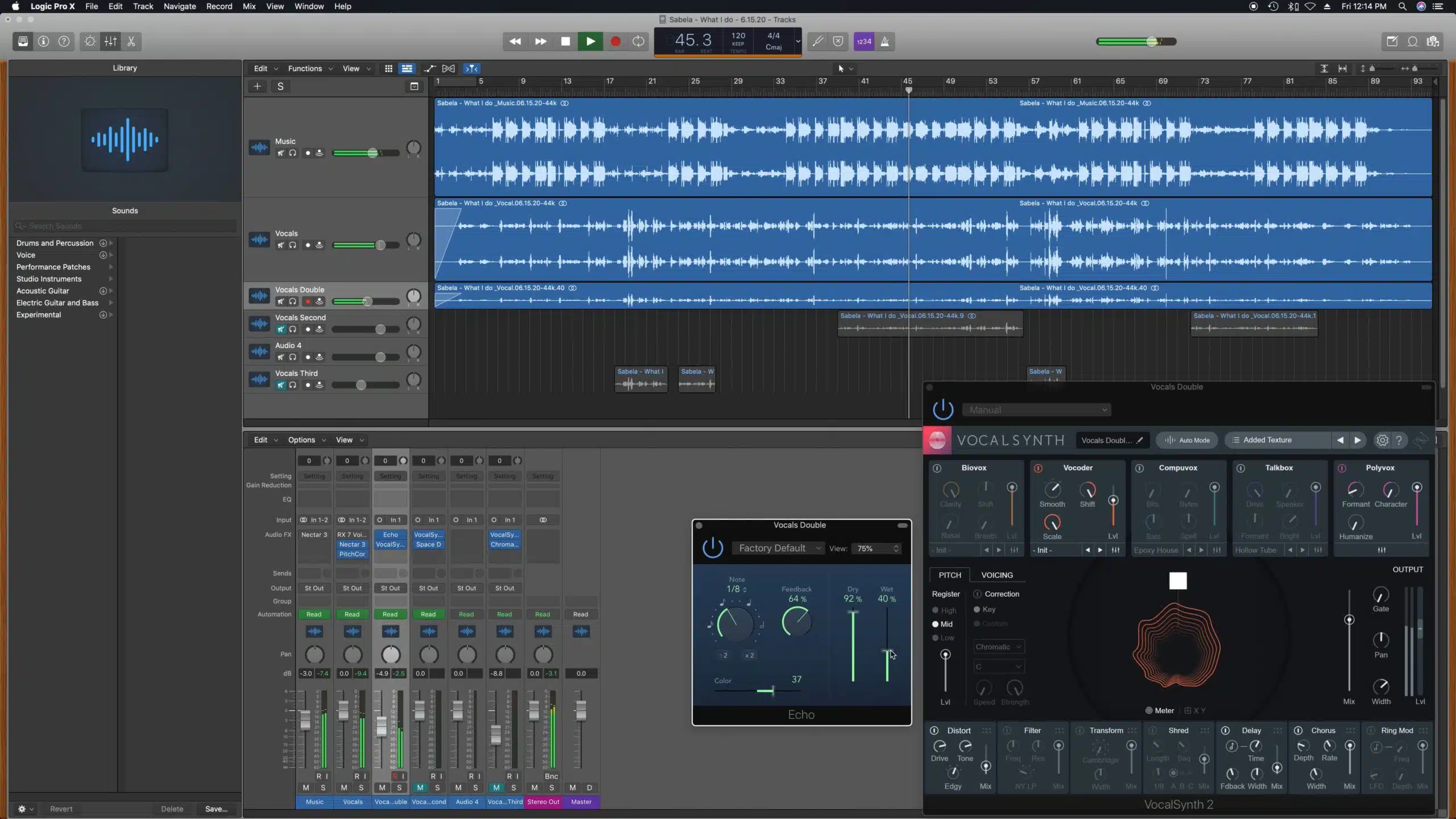Open the Tracks Functions dropdown
This screenshot has width=1456, height=819.
click(x=310, y=68)
